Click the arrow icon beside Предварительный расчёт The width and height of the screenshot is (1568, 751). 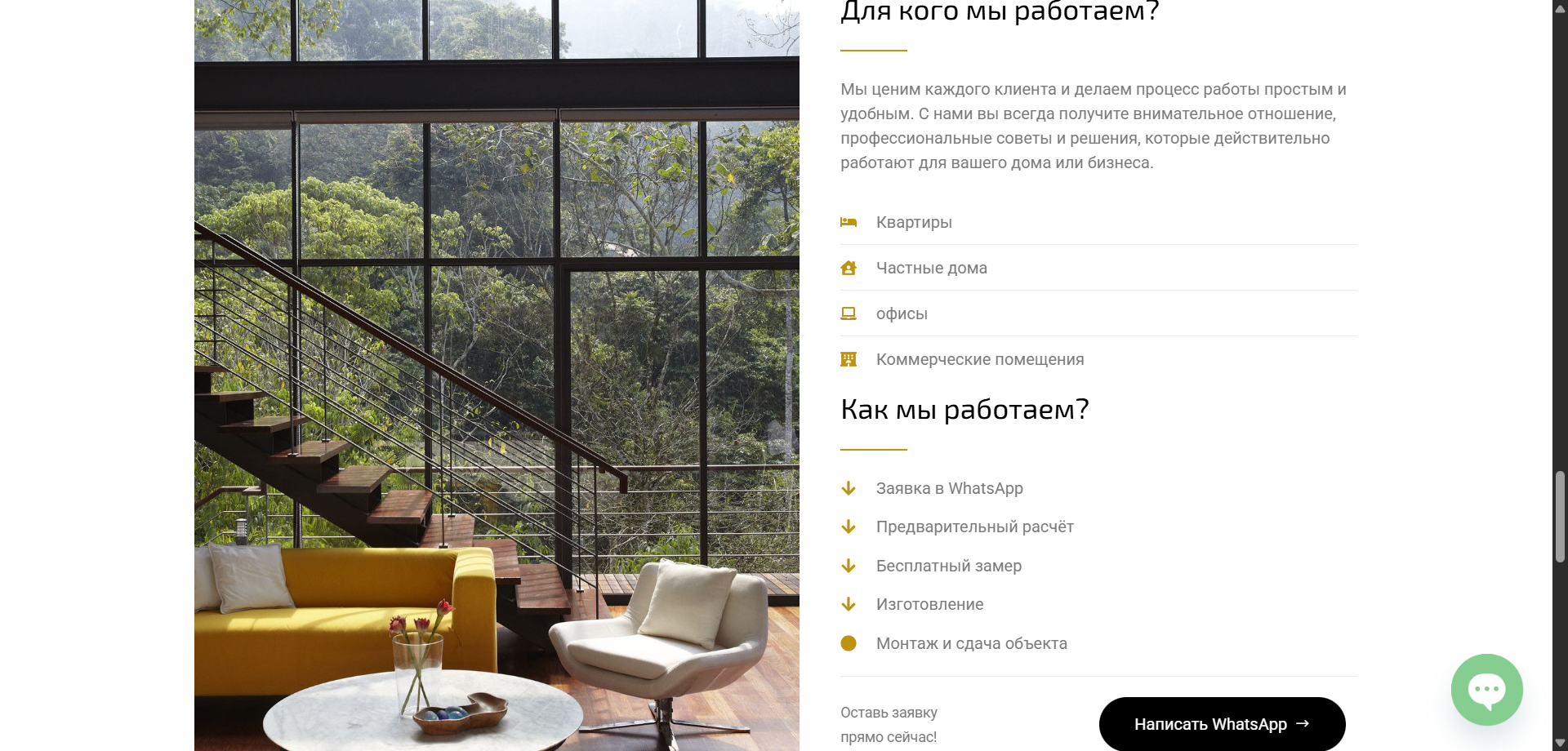(849, 527)
